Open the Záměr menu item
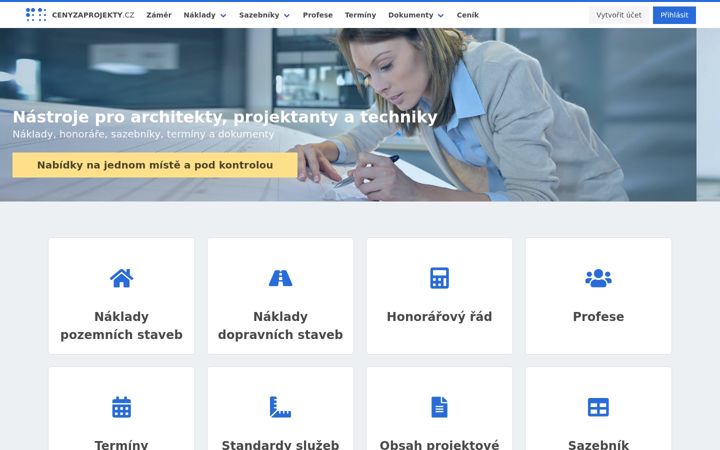 coord(159,15)
